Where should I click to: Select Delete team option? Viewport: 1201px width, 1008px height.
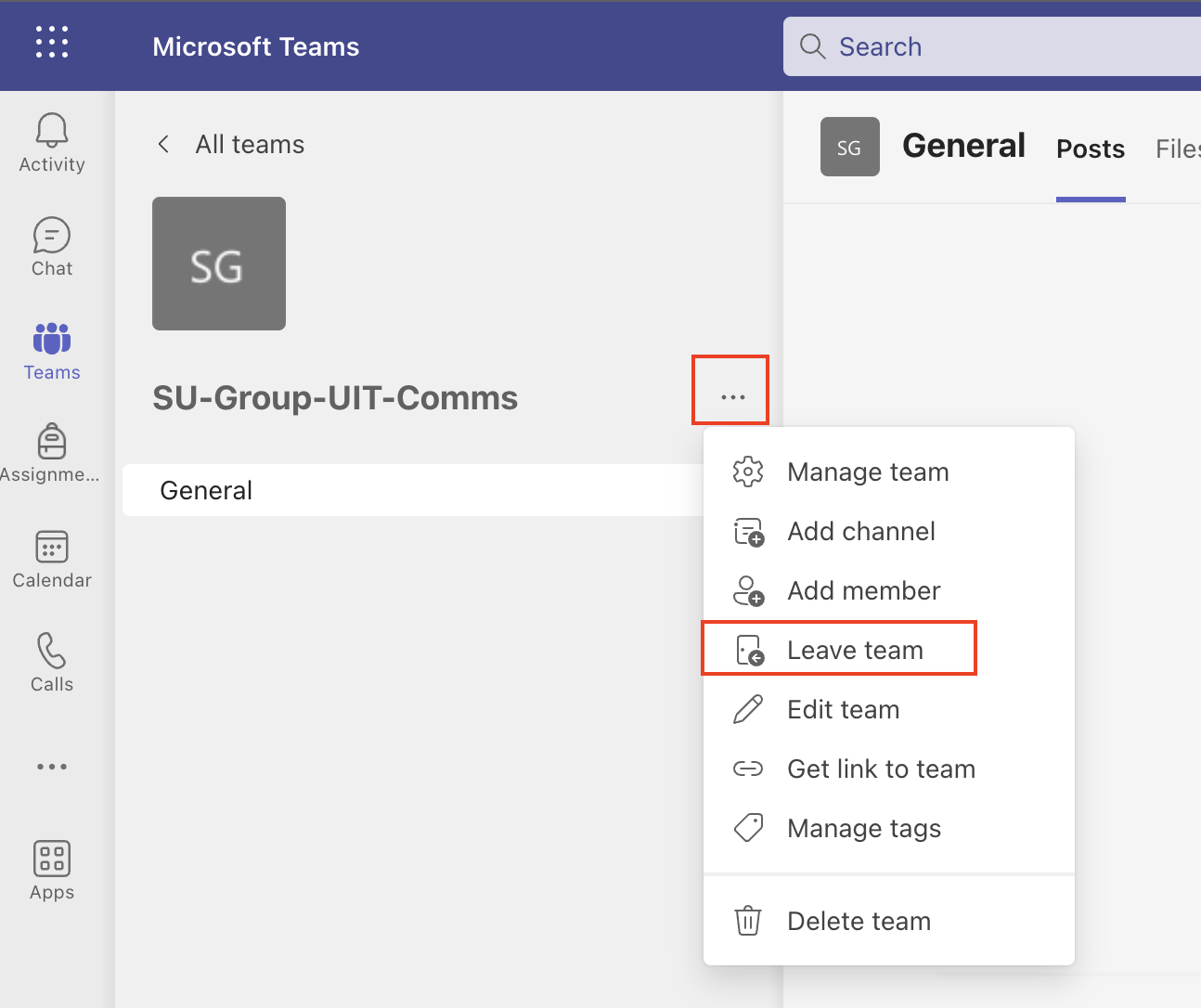[x=858, y=922]
